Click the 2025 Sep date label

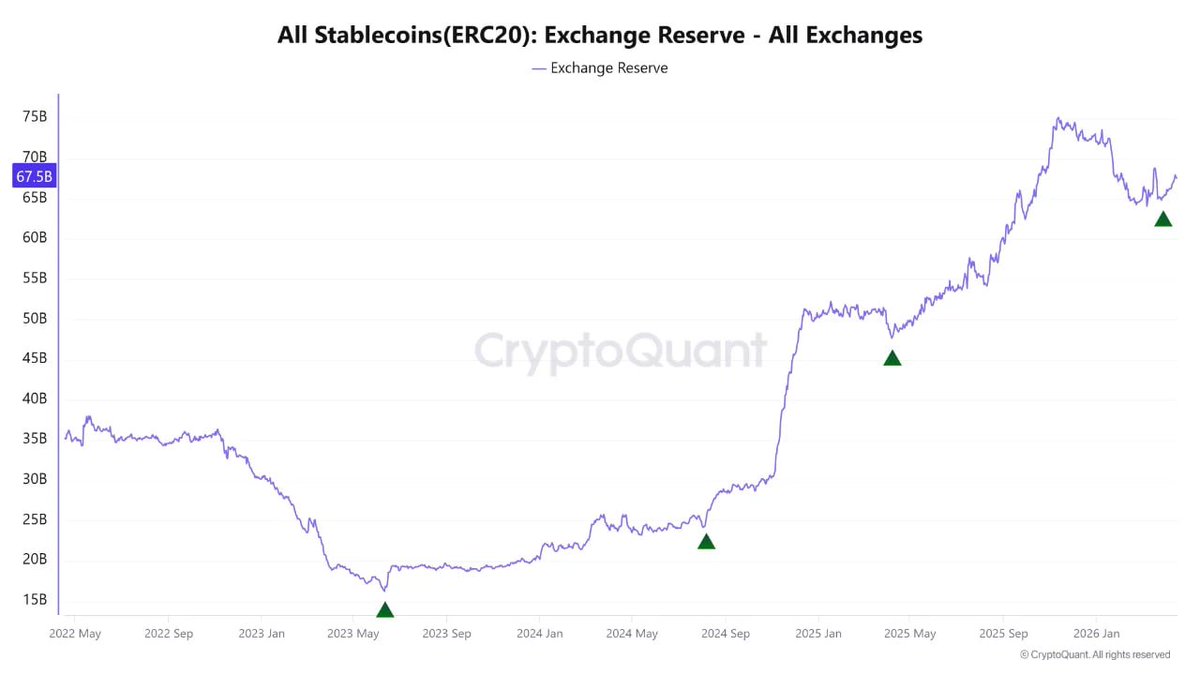click(1003, 633)
